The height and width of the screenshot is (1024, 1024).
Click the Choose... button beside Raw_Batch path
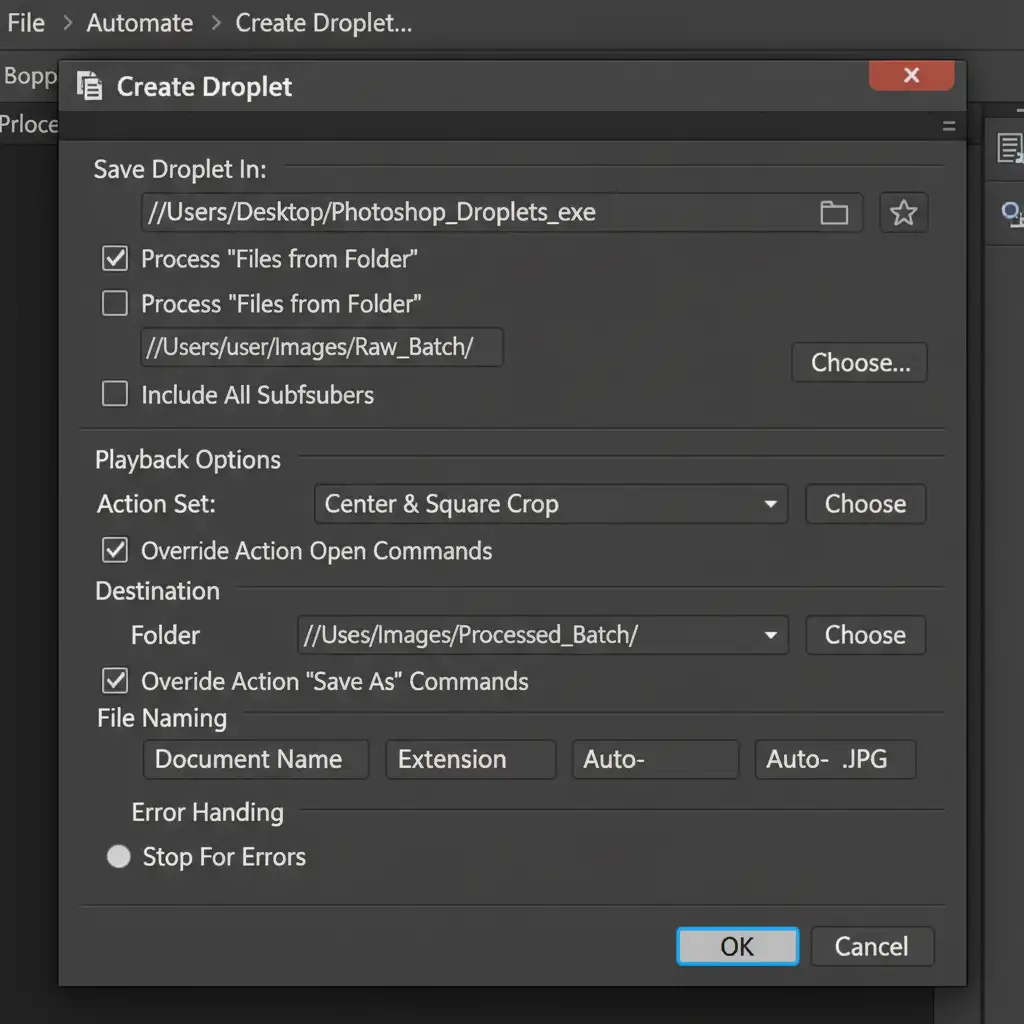point(860,363)
